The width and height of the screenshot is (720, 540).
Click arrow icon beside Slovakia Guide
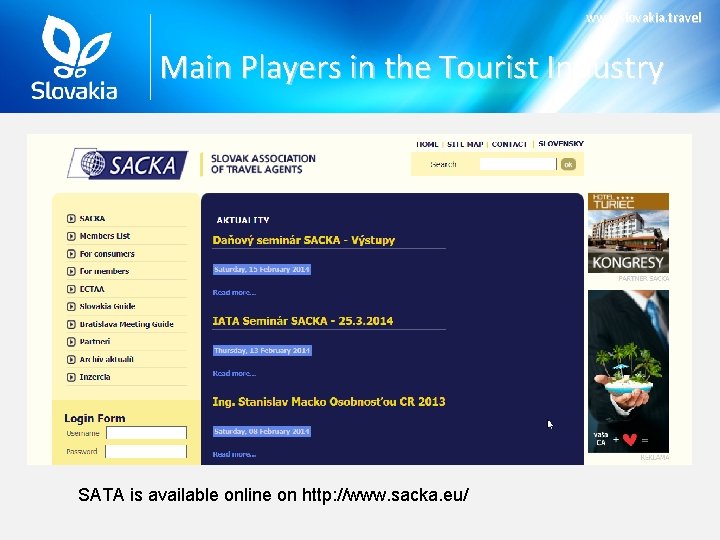(x=71, y=306)
